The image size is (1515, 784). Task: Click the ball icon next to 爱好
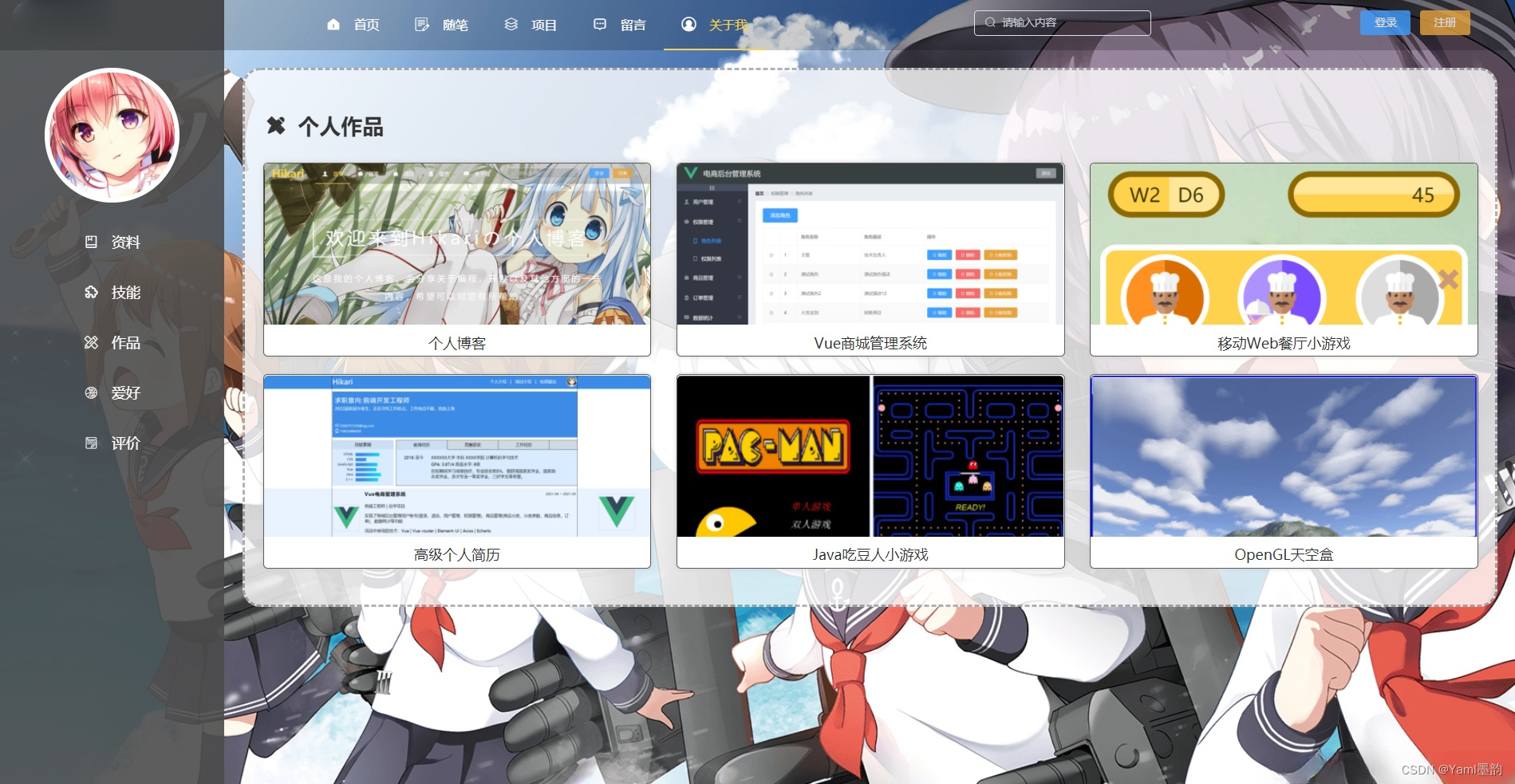click(92, 392)
